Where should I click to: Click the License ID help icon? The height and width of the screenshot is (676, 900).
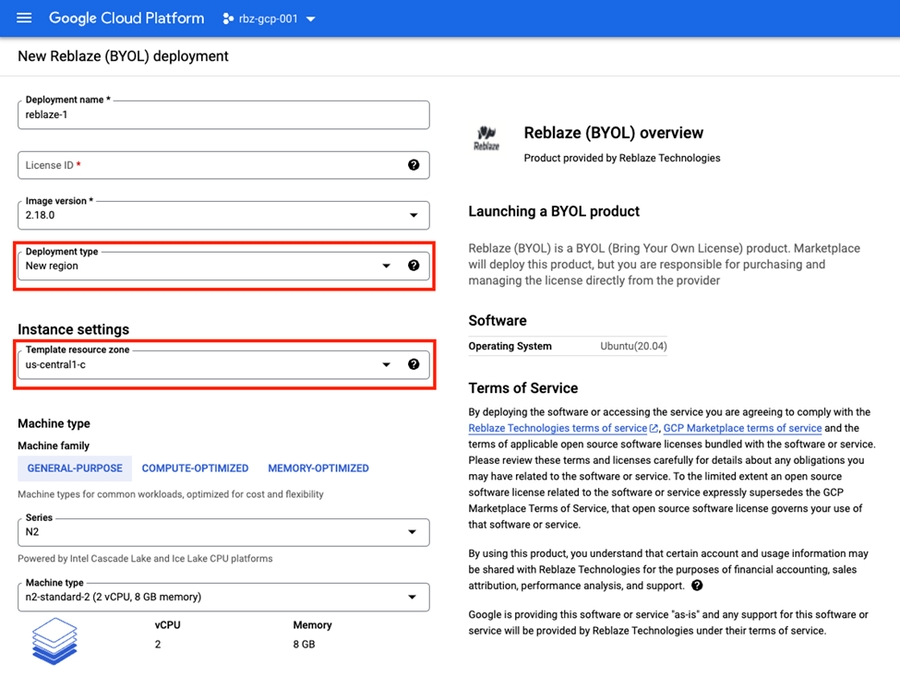(x=414, y=165)
